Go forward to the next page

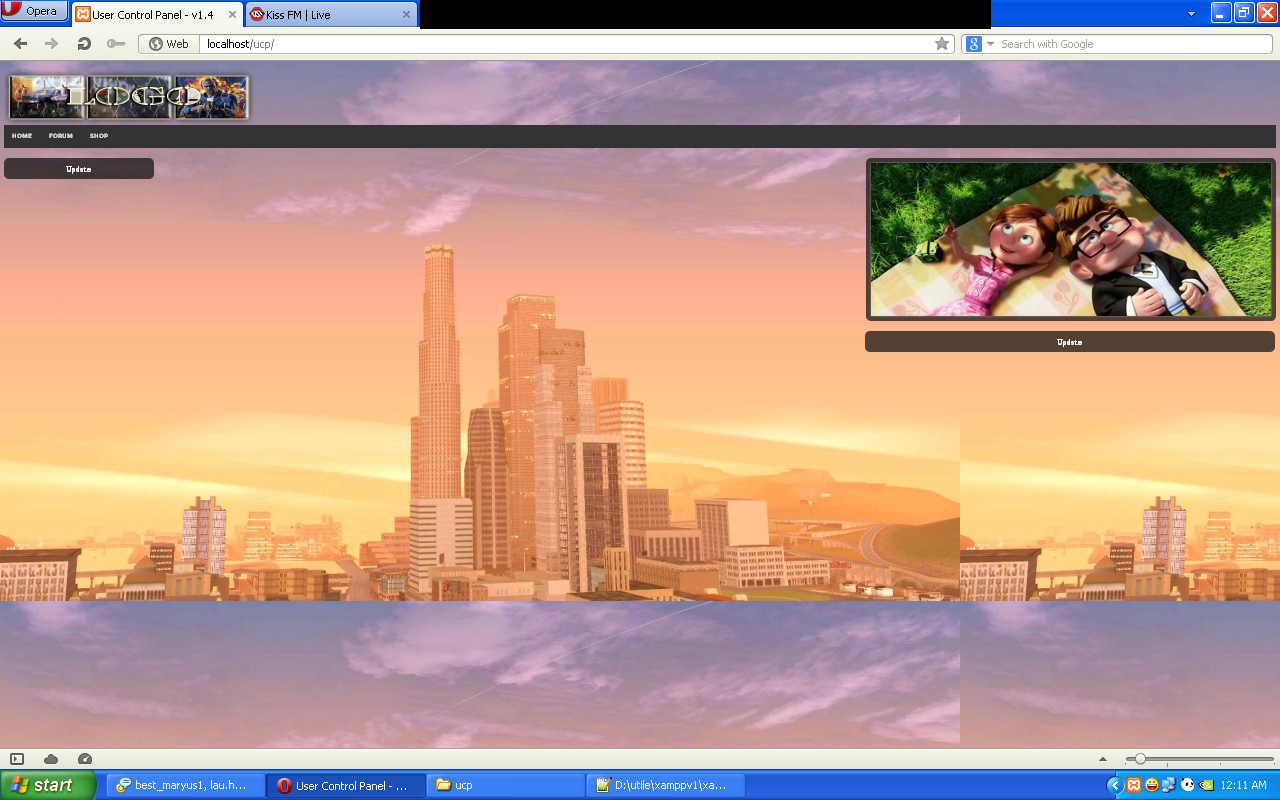click(51, 44)
